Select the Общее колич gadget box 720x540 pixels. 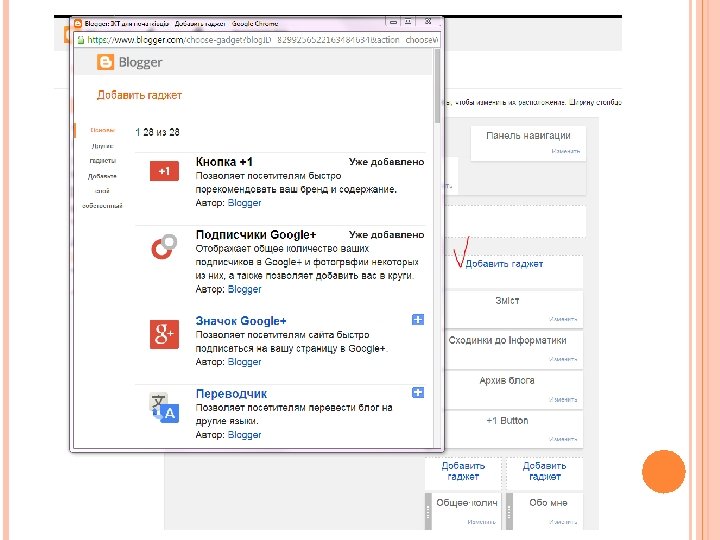click(463, 511)
